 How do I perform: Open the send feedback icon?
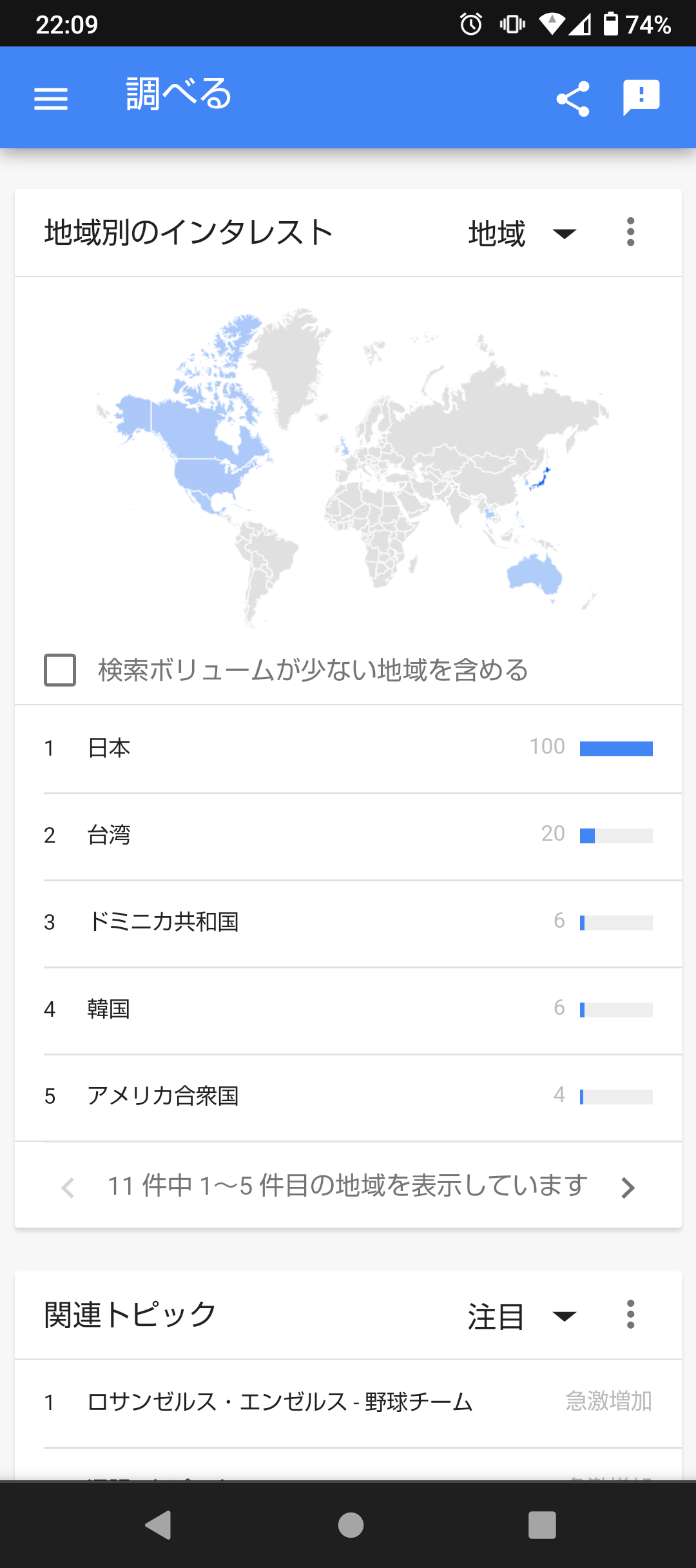(x=641, y=98)
